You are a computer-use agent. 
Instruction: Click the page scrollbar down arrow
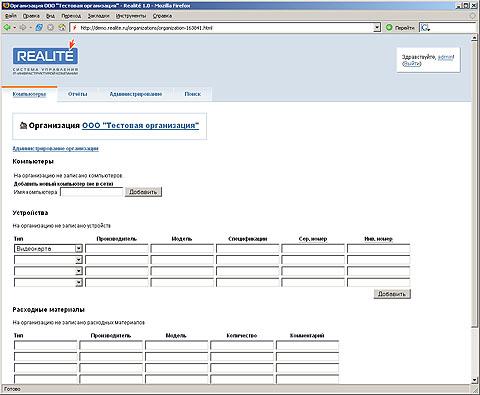(475, 380)
